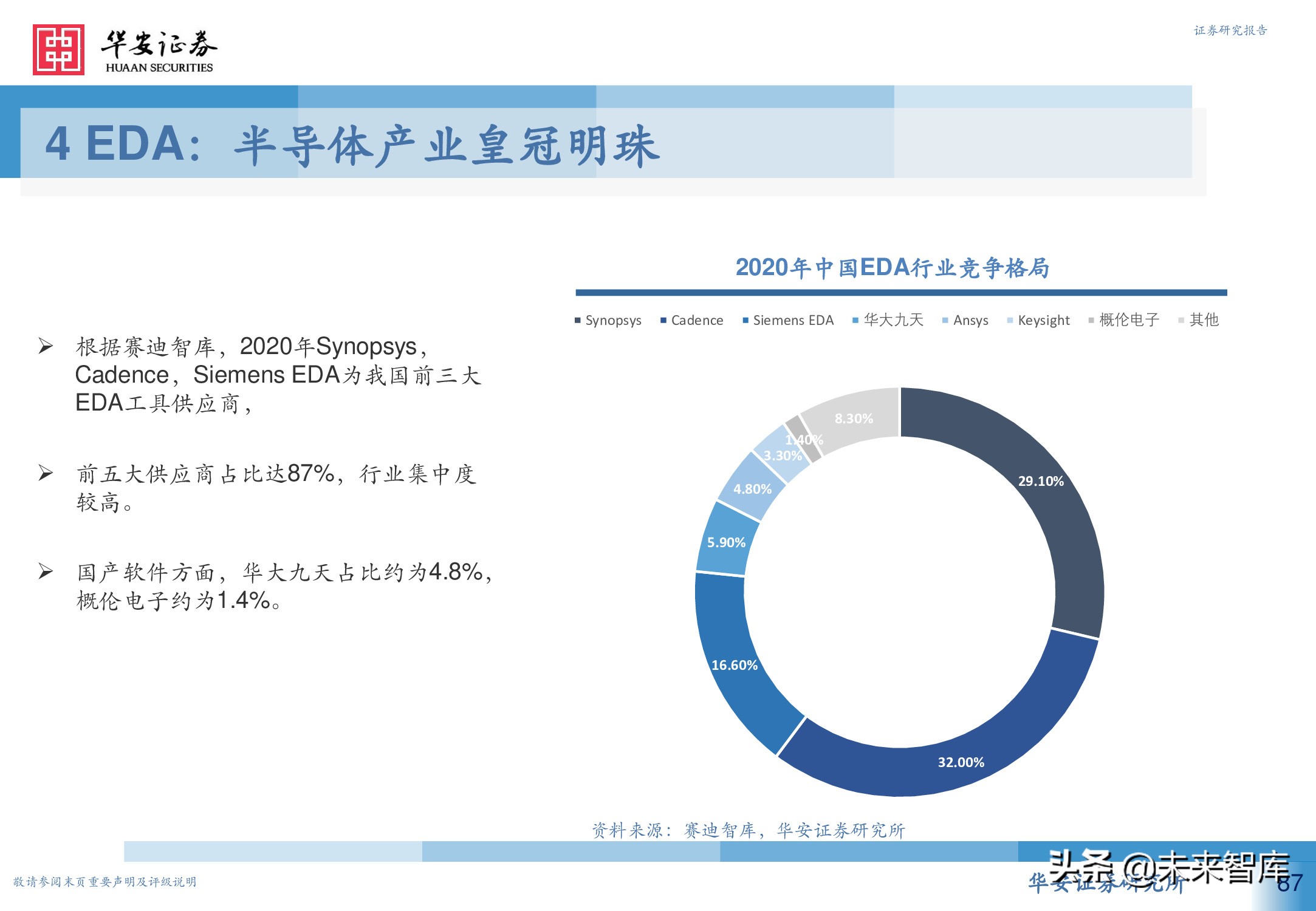The width and height of the screenshot is (1316, 911).
Task: Click the 5.90% donut segment label
Action: (726, 542)
